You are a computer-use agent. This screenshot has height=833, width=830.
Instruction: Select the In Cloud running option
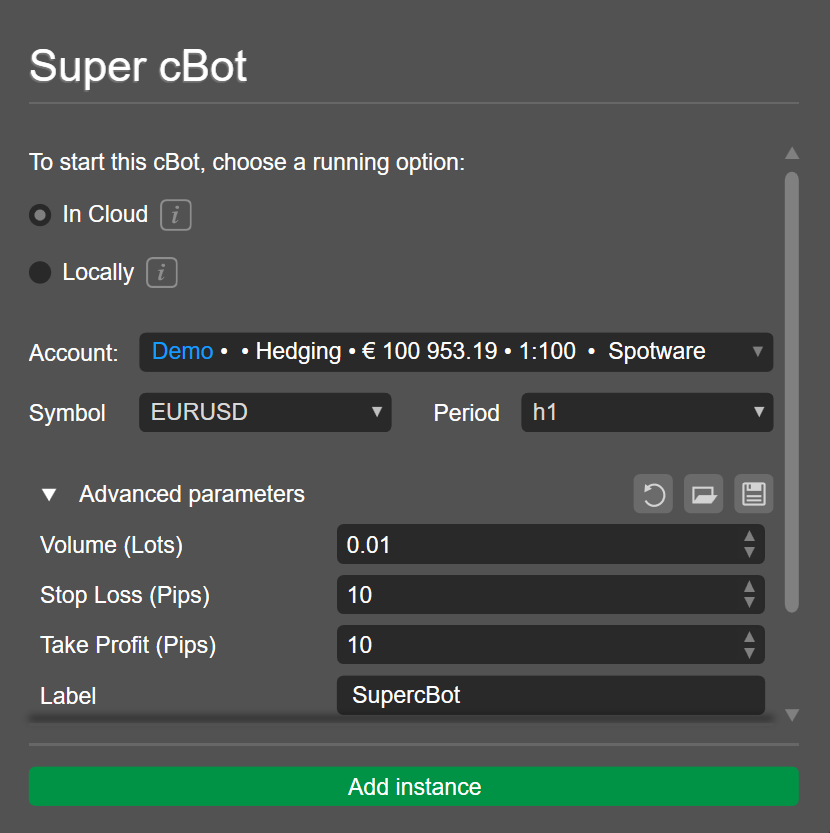click(38, 214)
